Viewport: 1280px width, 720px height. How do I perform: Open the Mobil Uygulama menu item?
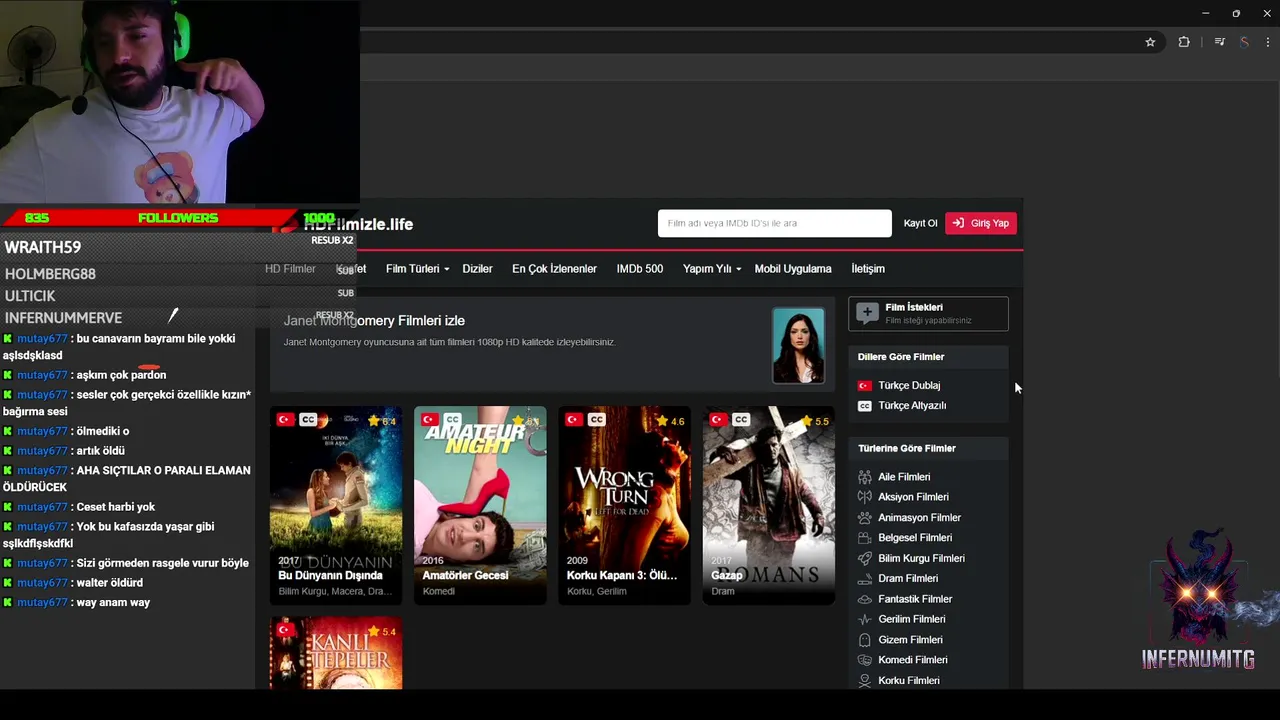click(x=793, y=269)
